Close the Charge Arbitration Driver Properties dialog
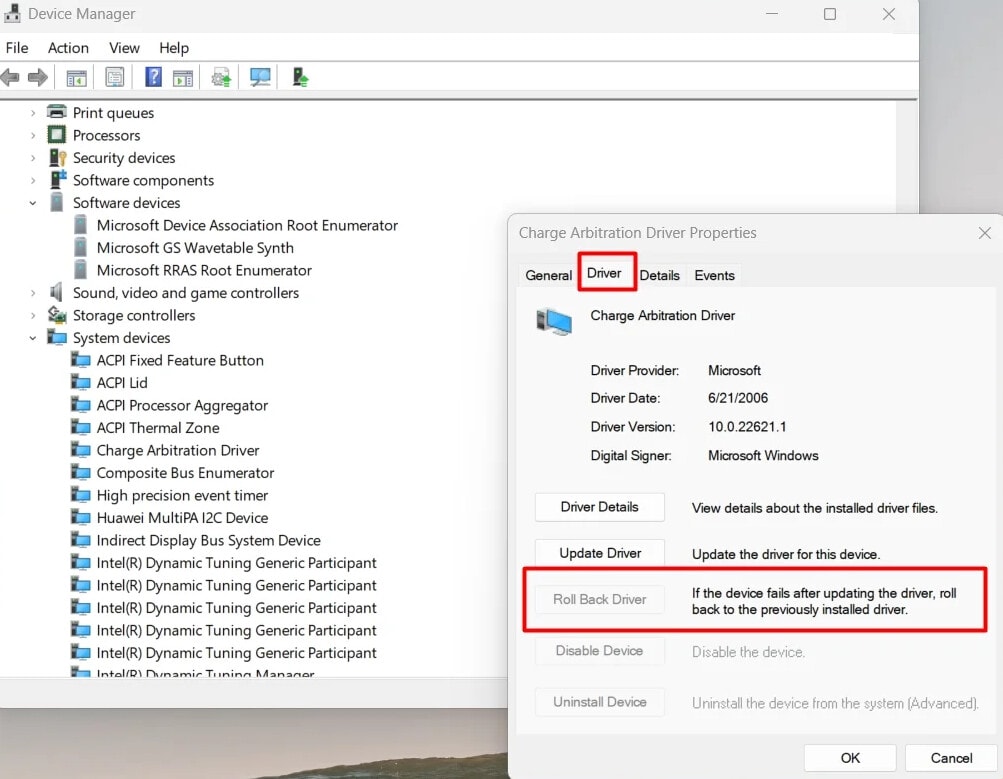This screenshot has width=1003, height=779. [984, 233]
